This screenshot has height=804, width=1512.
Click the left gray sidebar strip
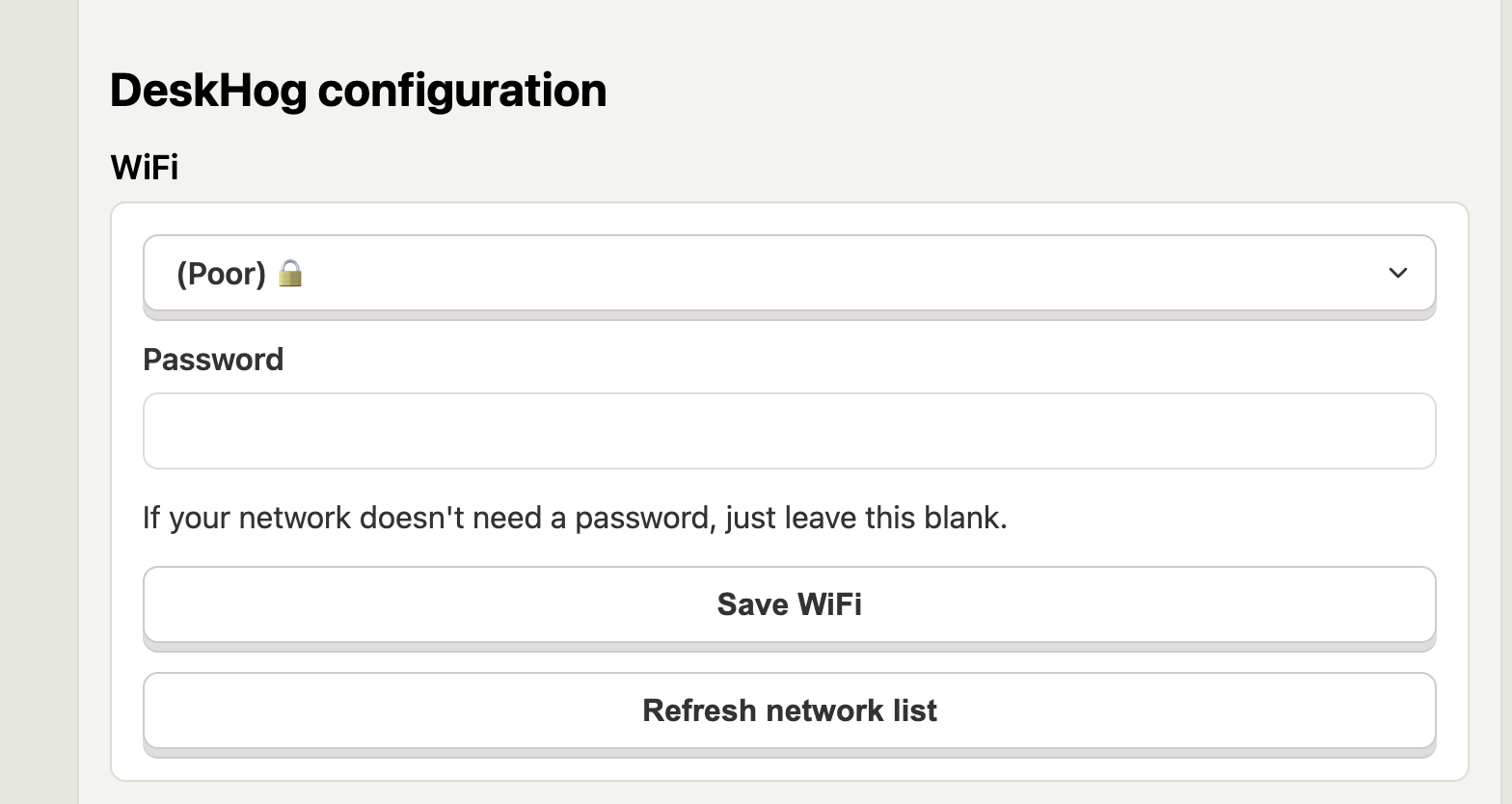[x=39, y=402]
